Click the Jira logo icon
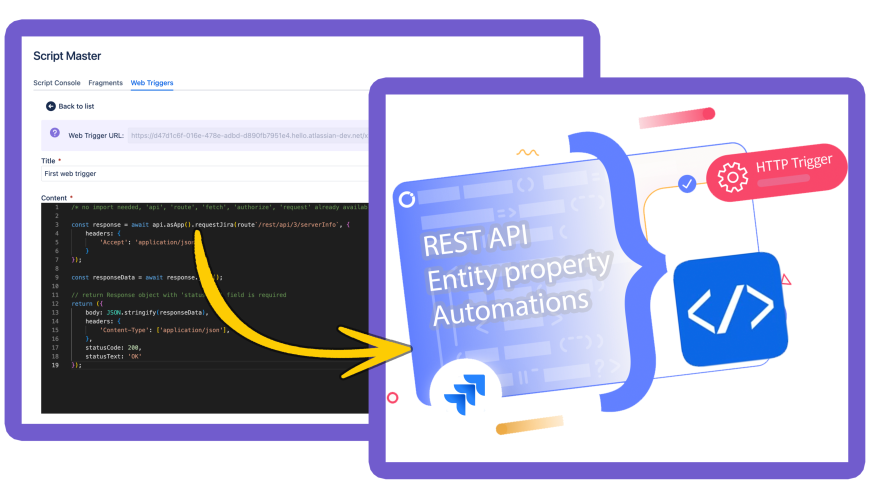Viewport: 870px width, 495px height. (465, 394)
